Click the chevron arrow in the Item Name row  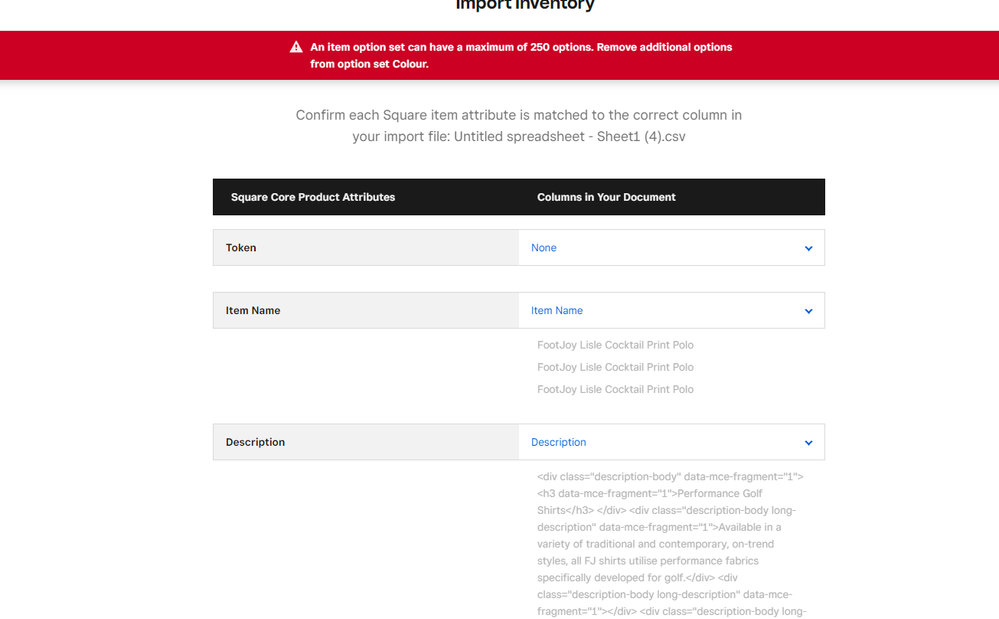tap(808, 311)
